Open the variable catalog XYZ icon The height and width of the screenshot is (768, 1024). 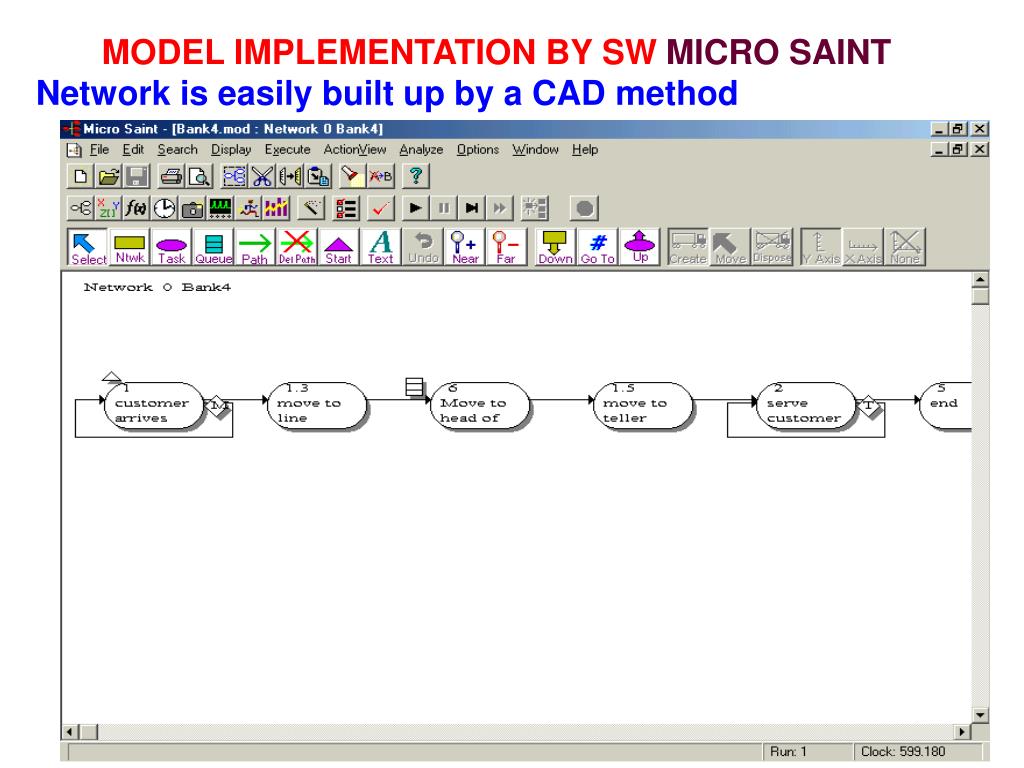[x=108, y=208]
